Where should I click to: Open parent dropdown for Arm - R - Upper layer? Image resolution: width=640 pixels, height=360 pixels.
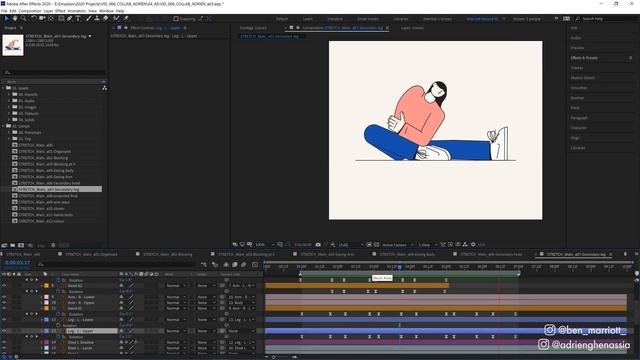coord(241,303)
